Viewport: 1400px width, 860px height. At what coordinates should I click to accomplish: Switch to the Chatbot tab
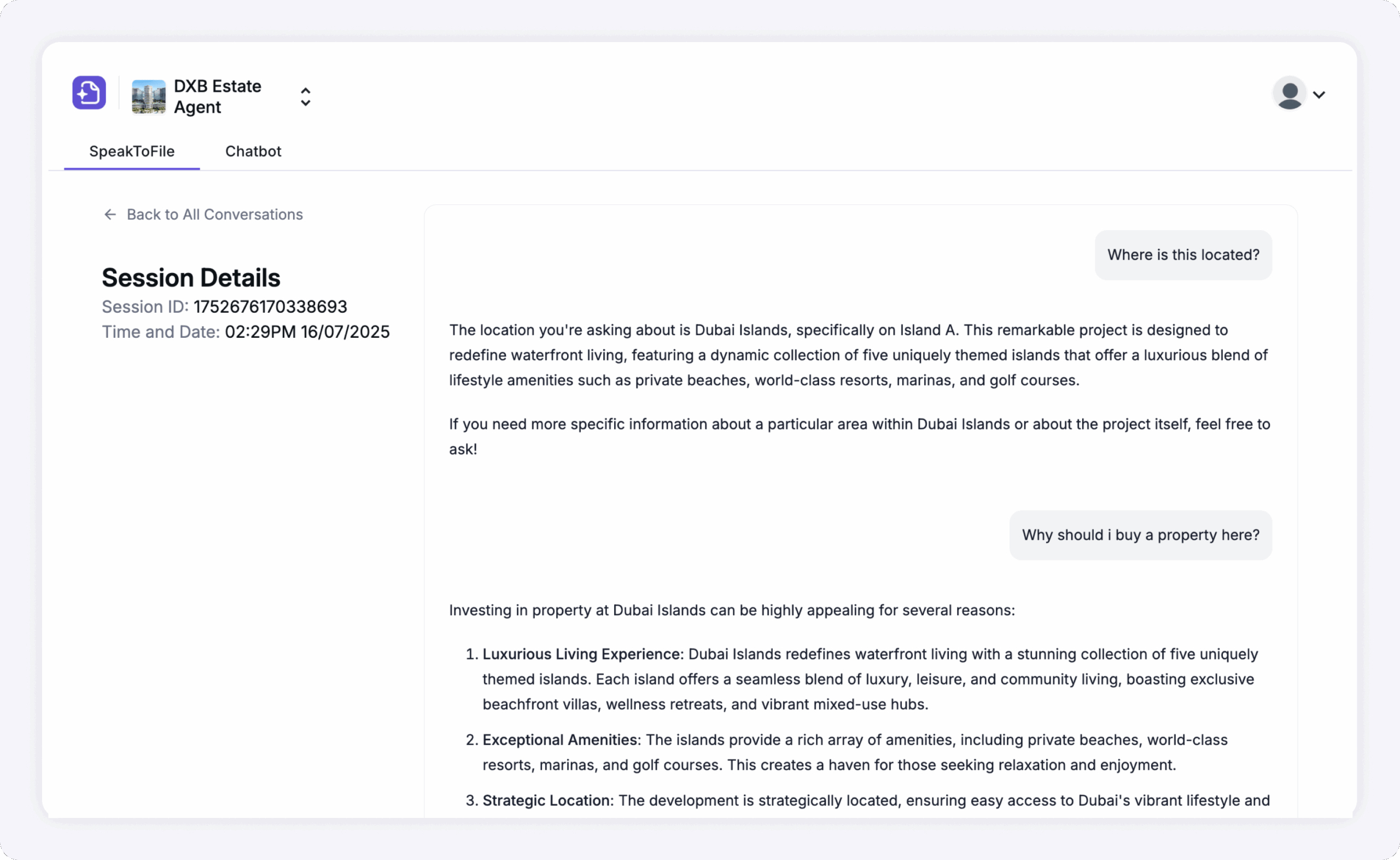click(253, 151)
